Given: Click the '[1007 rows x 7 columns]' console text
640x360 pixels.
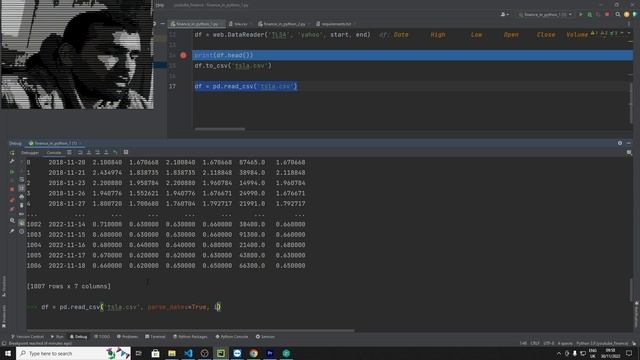Looking at the screenshot, I should 69,286.
